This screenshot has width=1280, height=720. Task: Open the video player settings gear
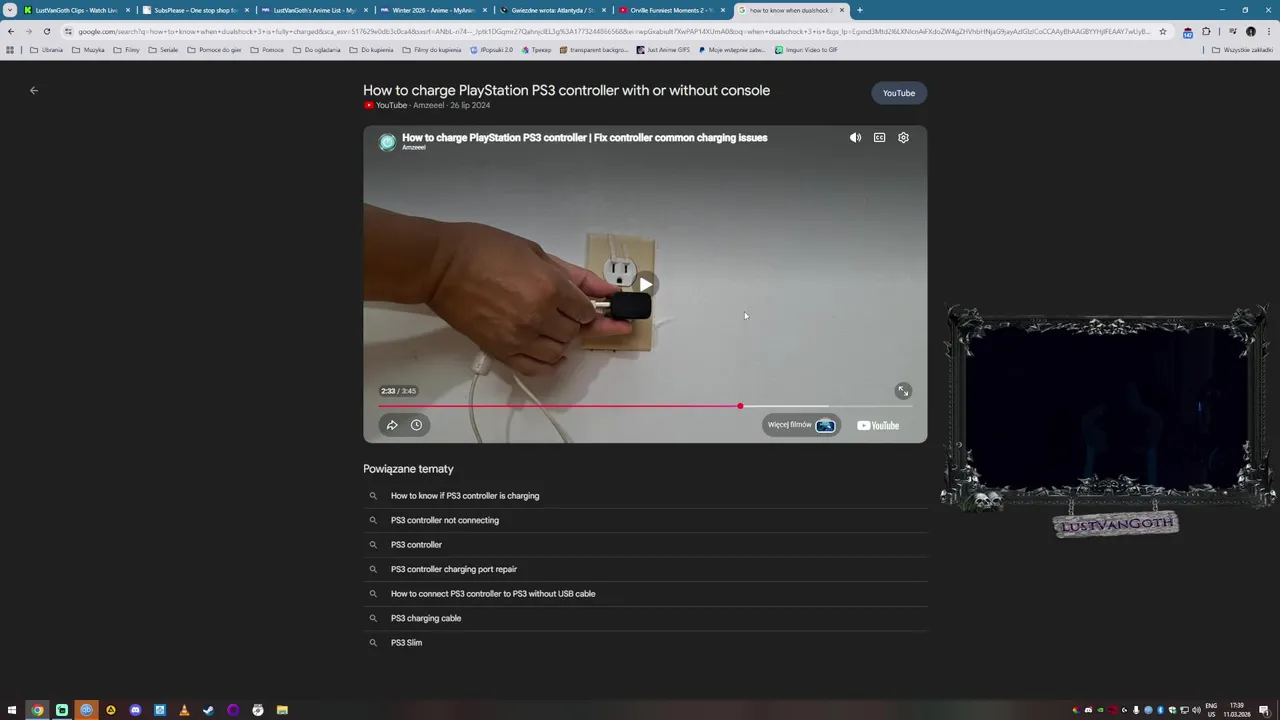coord(903,138)
